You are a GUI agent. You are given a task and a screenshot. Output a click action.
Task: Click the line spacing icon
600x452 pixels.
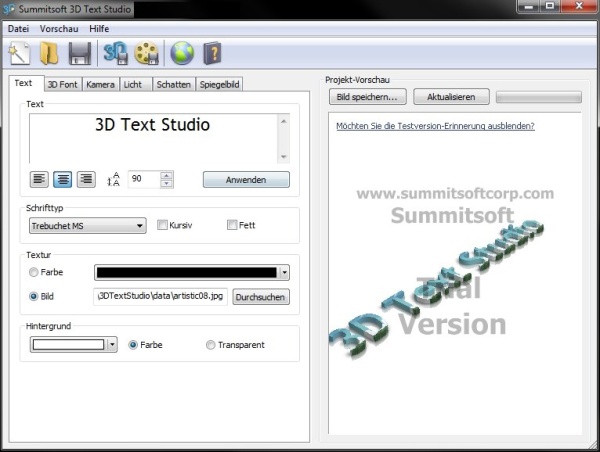point(113,179)
